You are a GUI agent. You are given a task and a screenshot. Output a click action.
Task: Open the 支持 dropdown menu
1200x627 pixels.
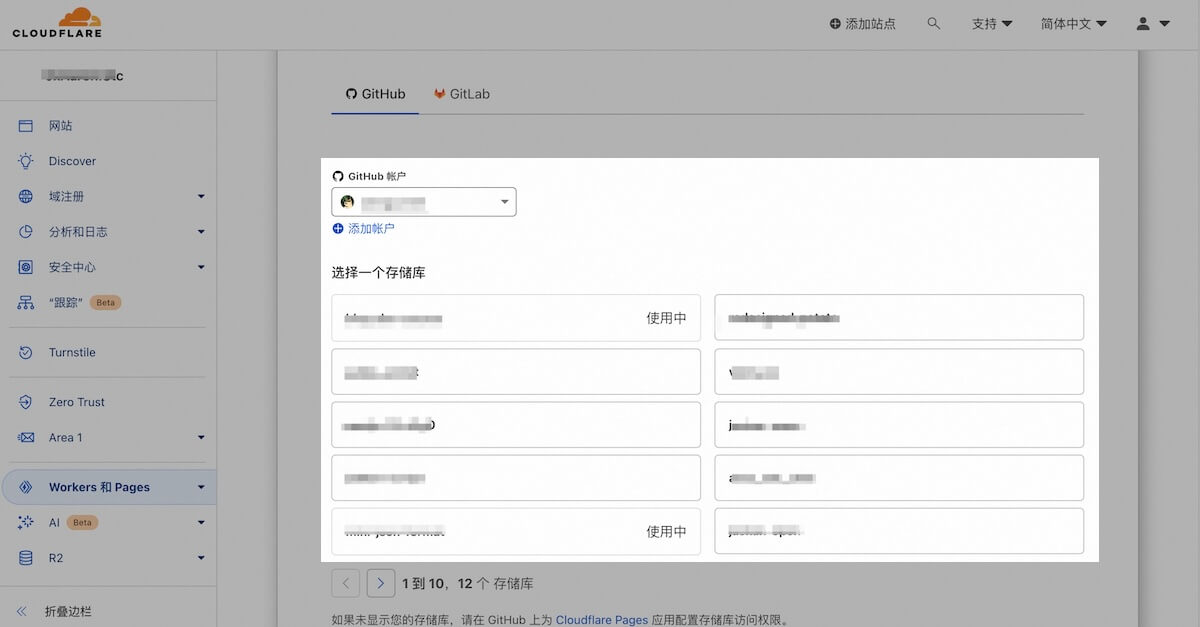click(991, 23)
